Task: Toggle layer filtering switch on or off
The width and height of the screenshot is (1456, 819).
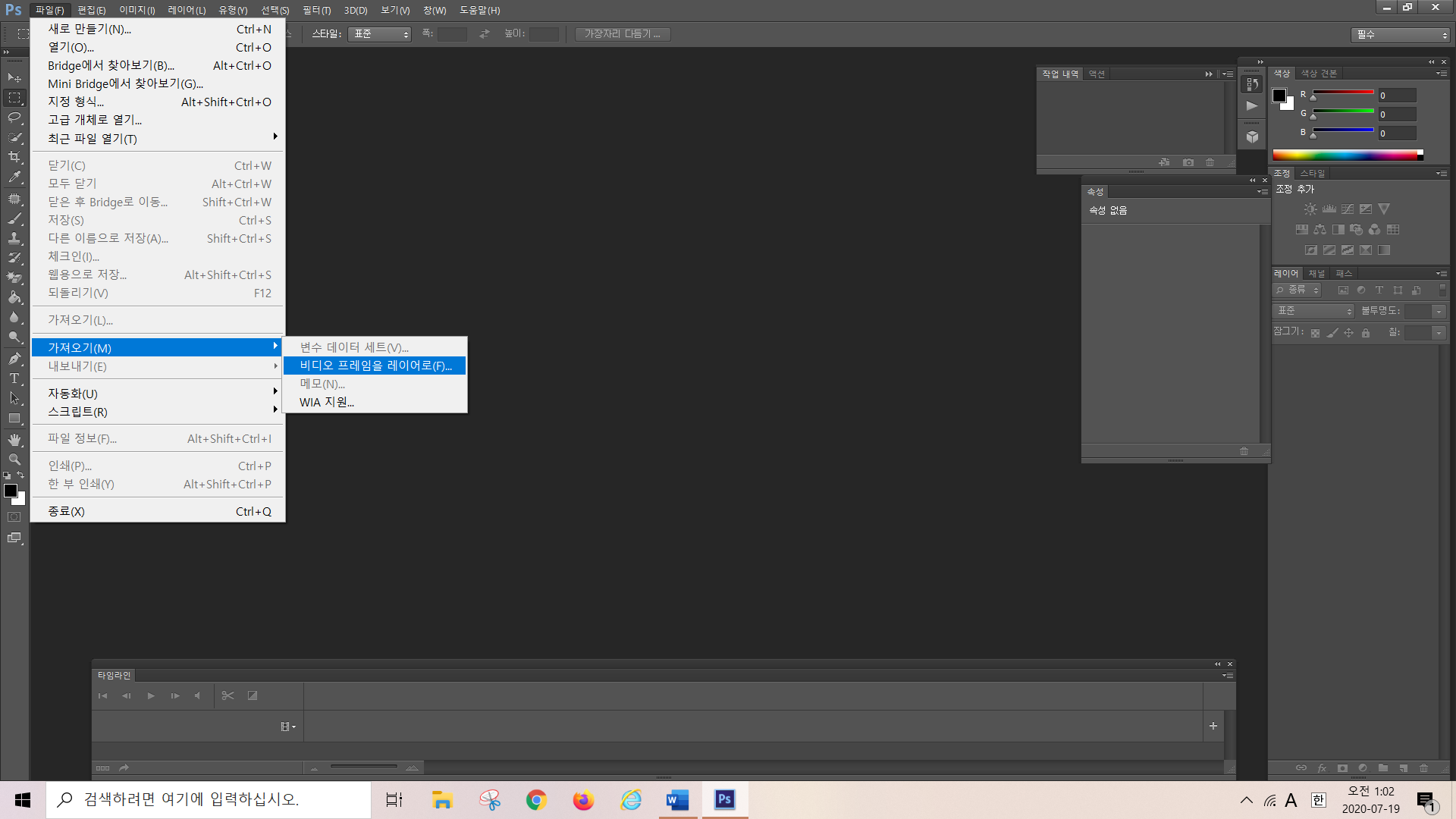Action: point(1442,290)
